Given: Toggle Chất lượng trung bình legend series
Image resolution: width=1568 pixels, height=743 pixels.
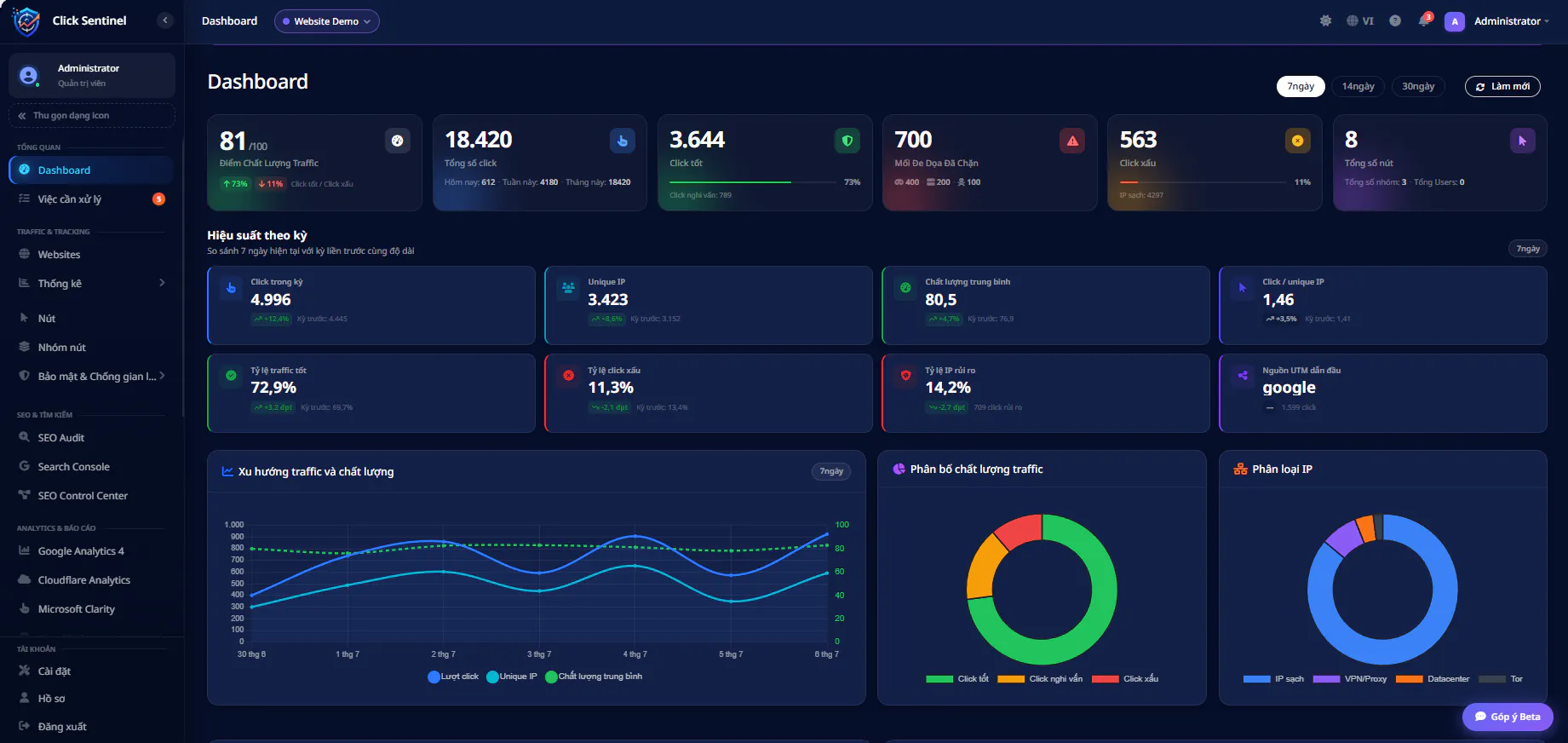Looking at the screenshot, I should (x=594, y=677).
